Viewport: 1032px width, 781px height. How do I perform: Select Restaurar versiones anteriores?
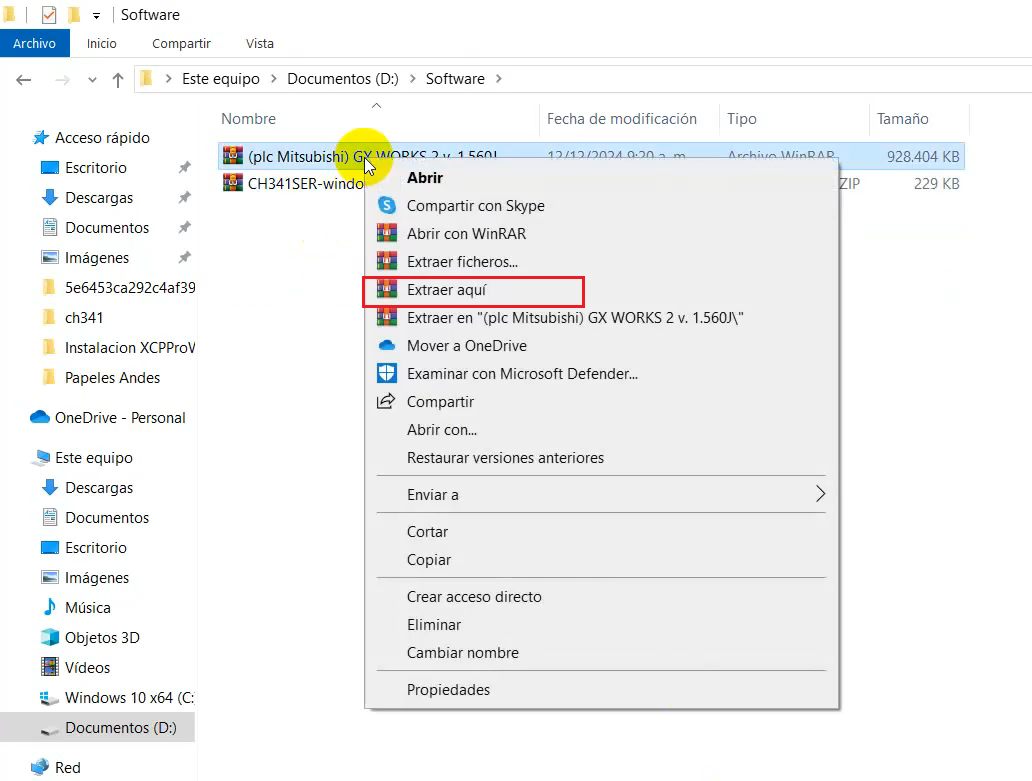tap(601, 458)
